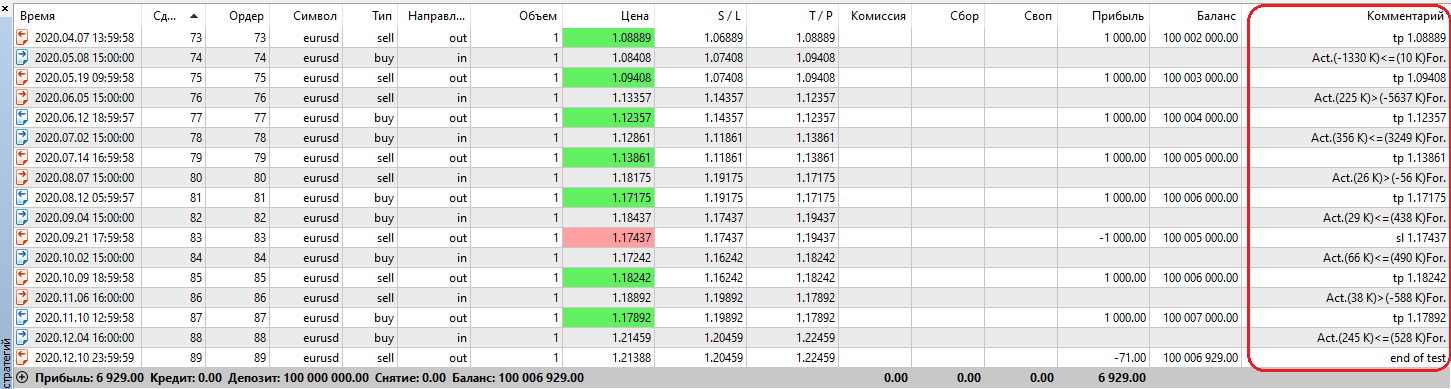Click the sell deal icon dated 2020.04.07 13:59:58
This screenshot has width=1451, height=389.
click(x=23, y=37)
